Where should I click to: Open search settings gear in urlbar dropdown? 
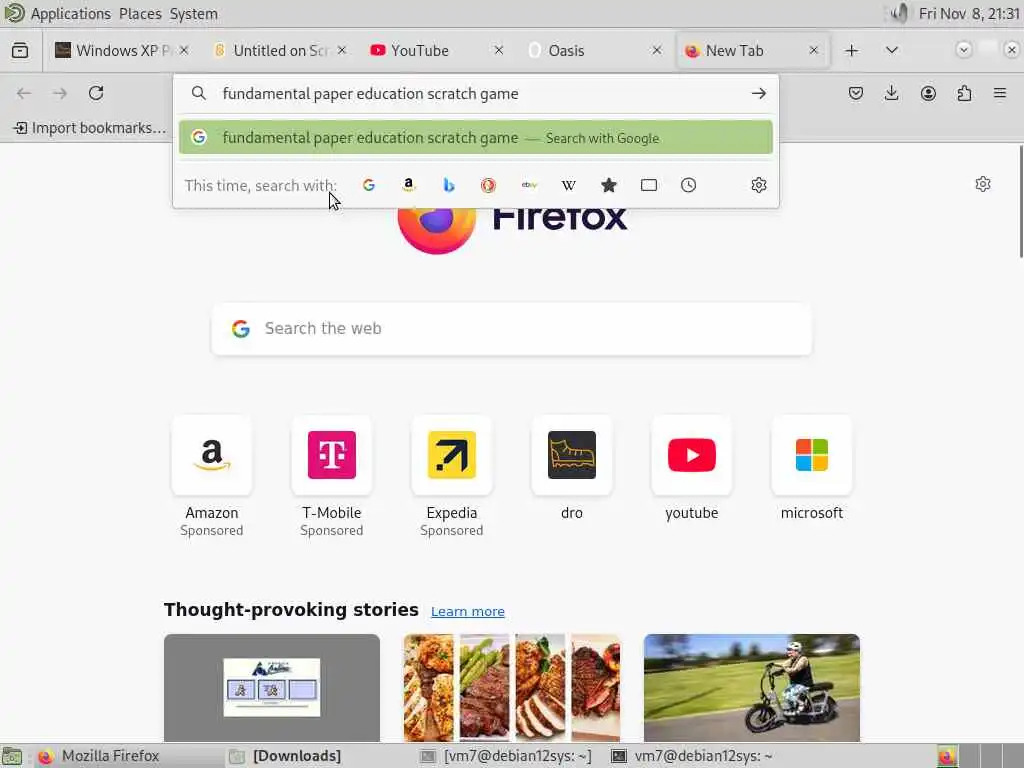759,185
